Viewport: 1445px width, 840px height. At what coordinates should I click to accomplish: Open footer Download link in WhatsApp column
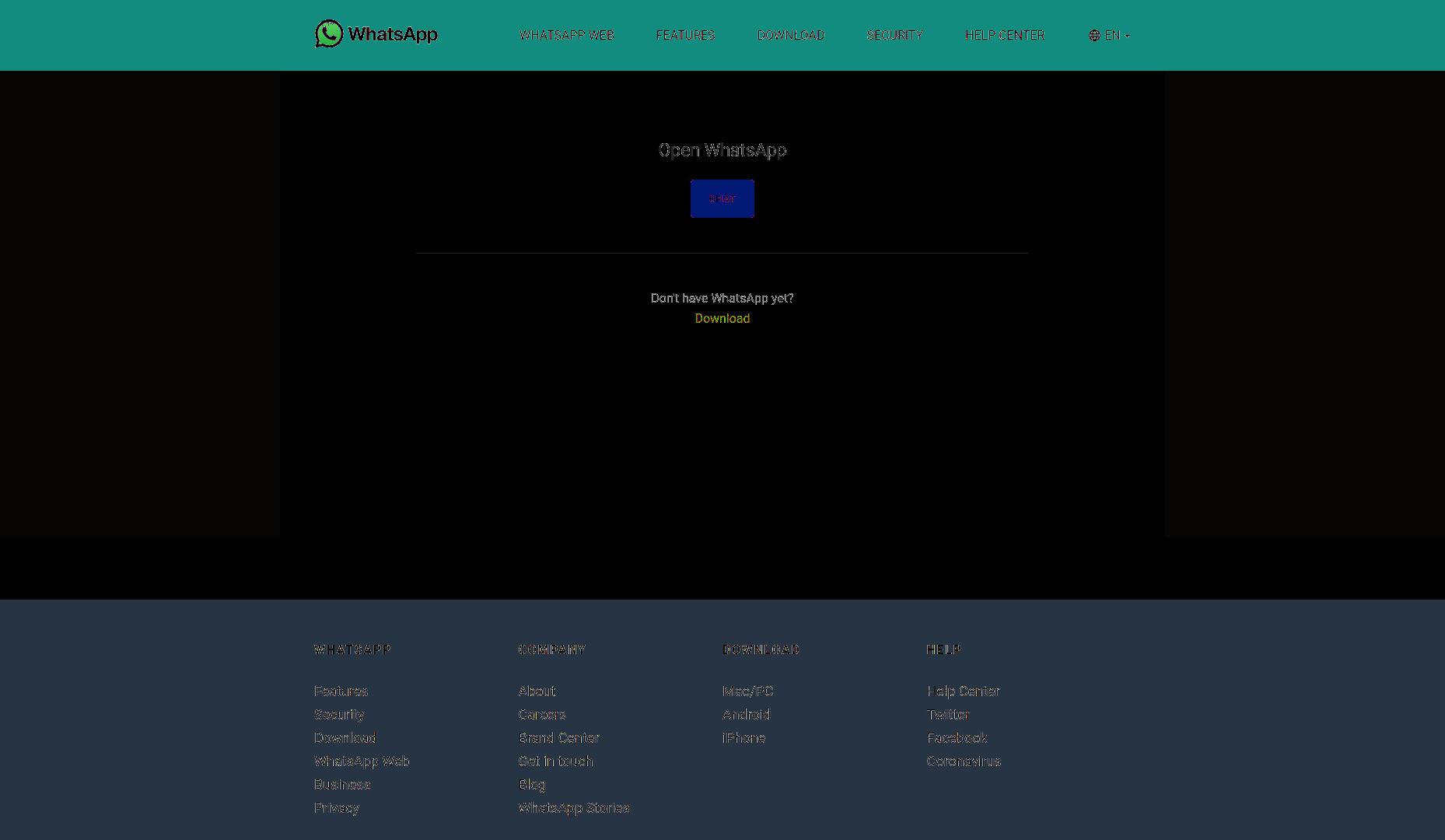(x=345, y=737)
